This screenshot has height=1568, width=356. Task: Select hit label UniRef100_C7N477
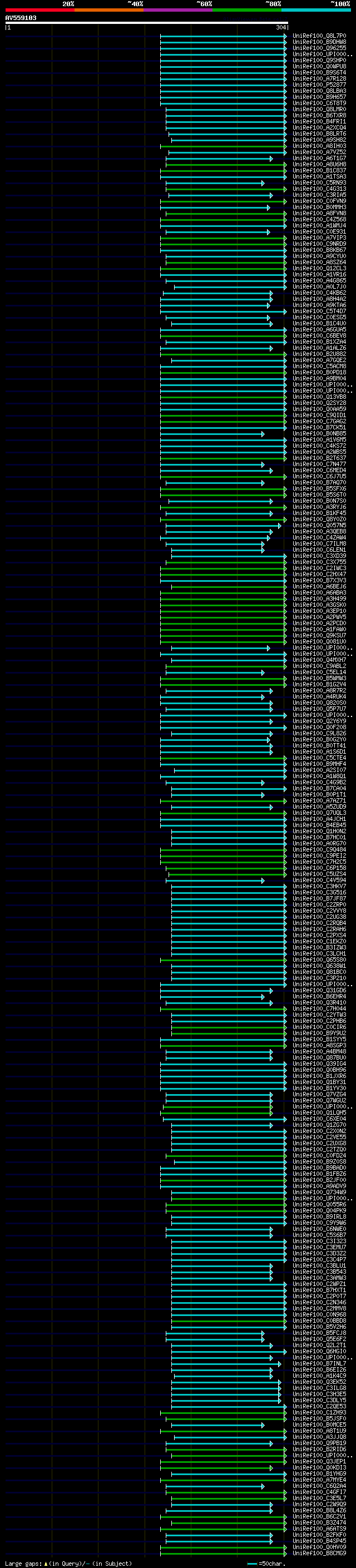[x=319, y=464]
